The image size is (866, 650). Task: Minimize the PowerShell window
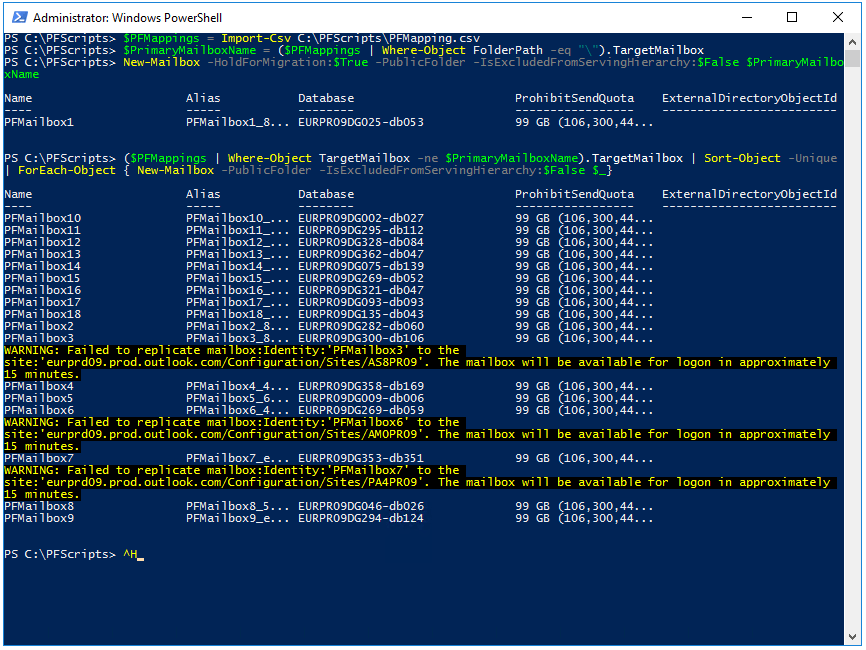(x=747, y=17)
